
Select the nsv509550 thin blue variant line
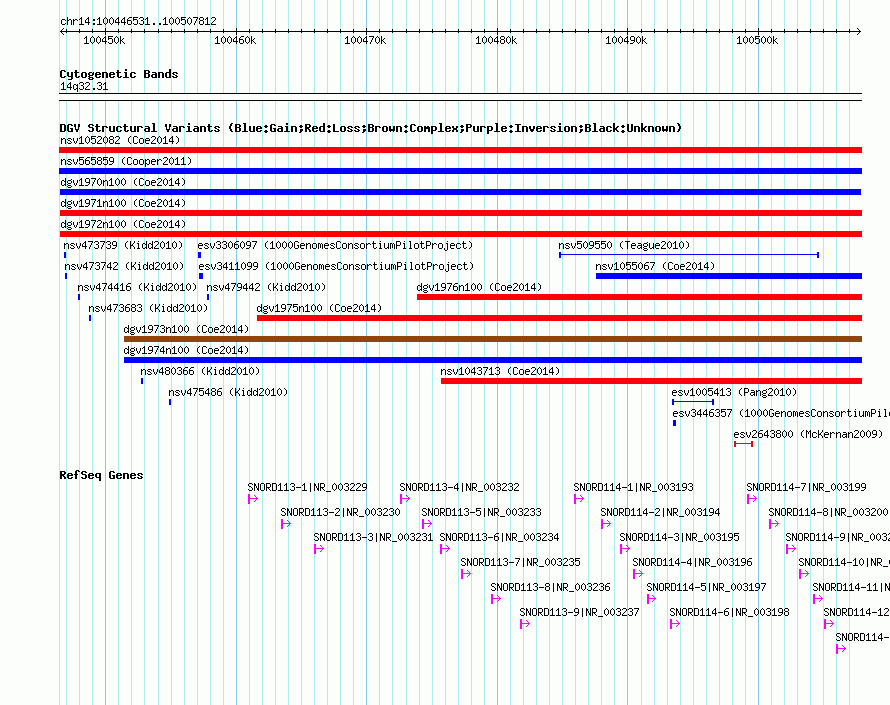pos(689,255)
